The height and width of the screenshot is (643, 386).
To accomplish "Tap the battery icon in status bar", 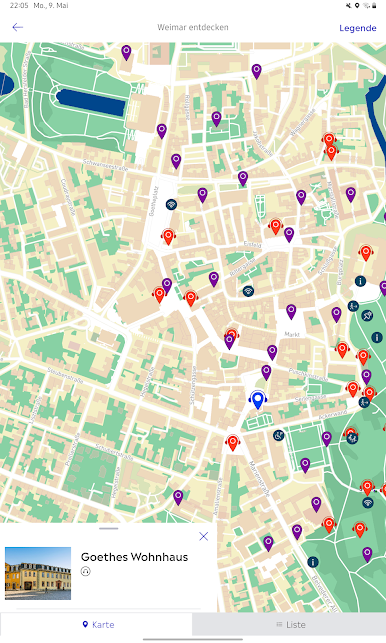I will coord(374,5).
